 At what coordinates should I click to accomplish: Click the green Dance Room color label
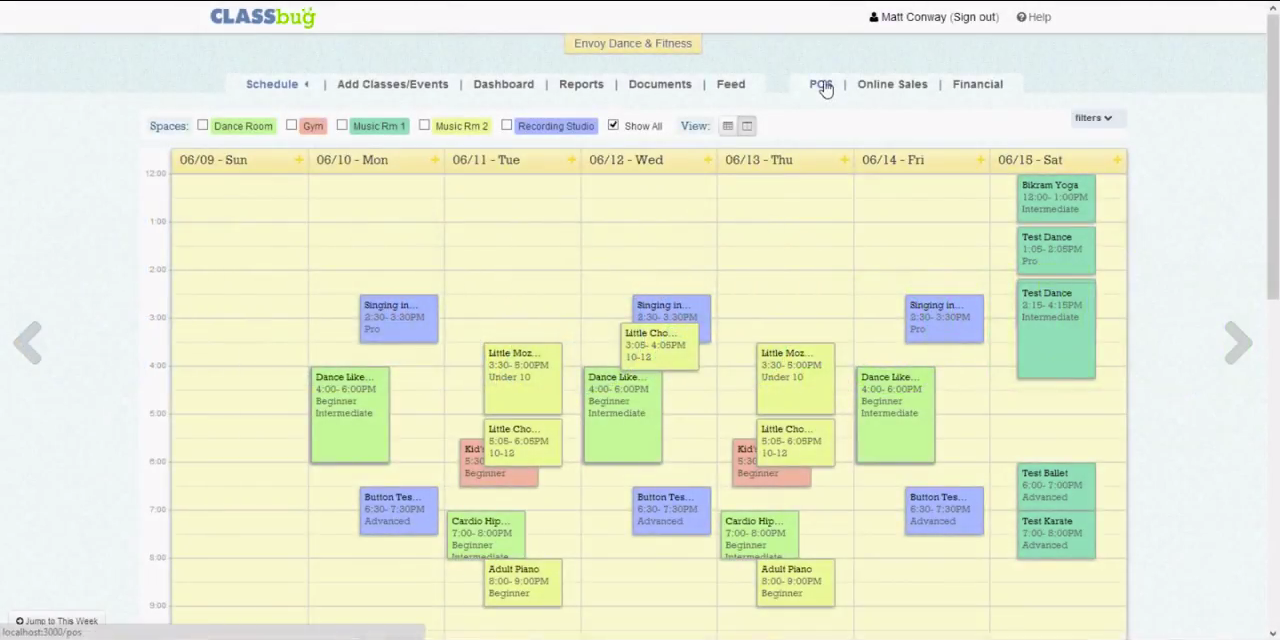tap(243, 126)
